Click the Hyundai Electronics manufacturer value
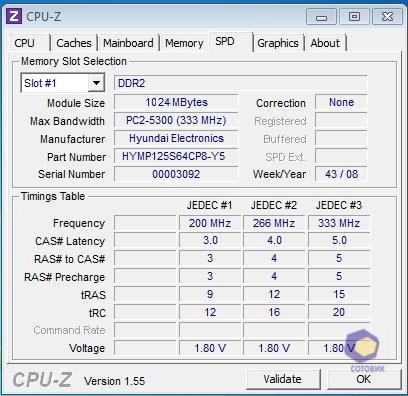 176,138
